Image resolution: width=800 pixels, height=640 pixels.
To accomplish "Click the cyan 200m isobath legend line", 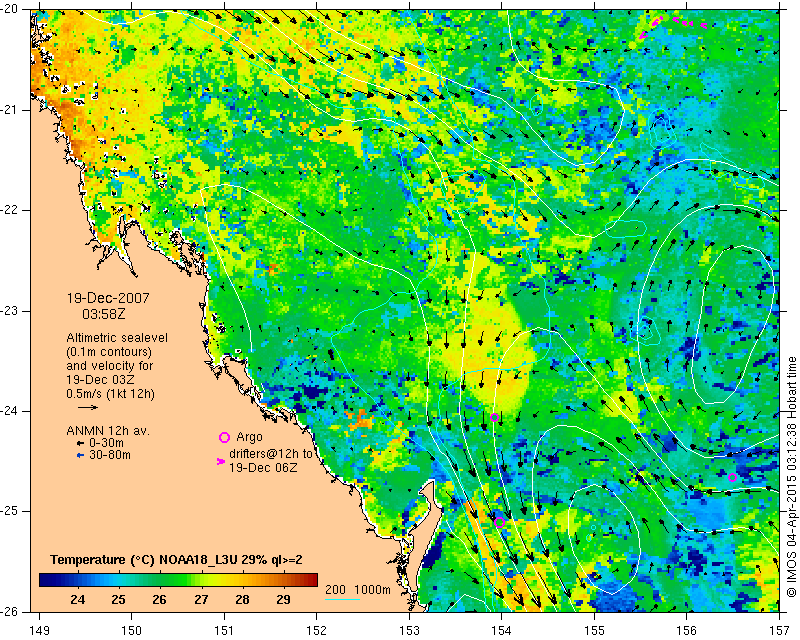I will coord(342,599).
